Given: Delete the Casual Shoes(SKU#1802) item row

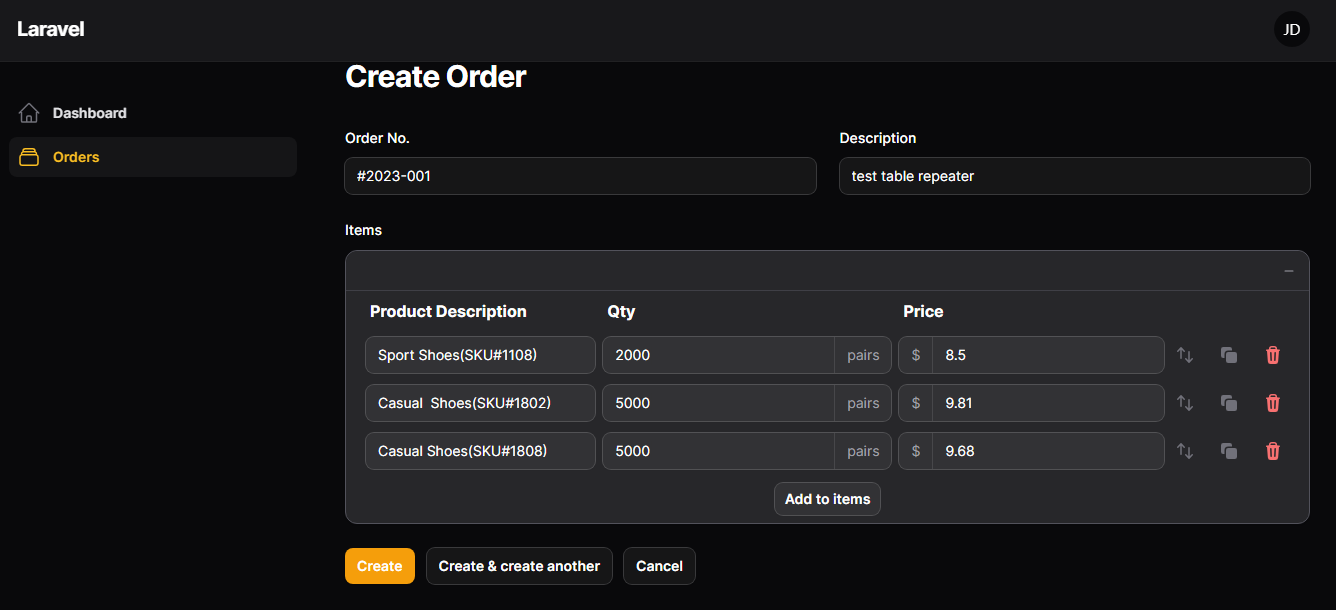Looking at the screenshot, I should [x=1273, y=403].
